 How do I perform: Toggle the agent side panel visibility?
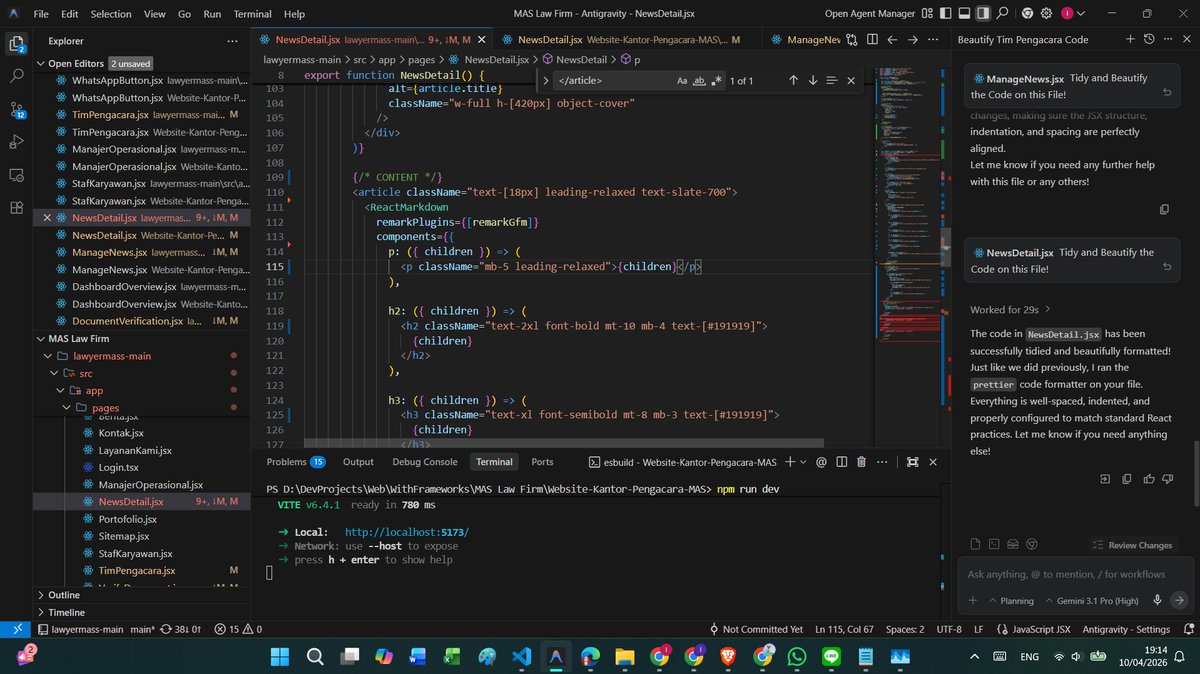tap(983, 14)
